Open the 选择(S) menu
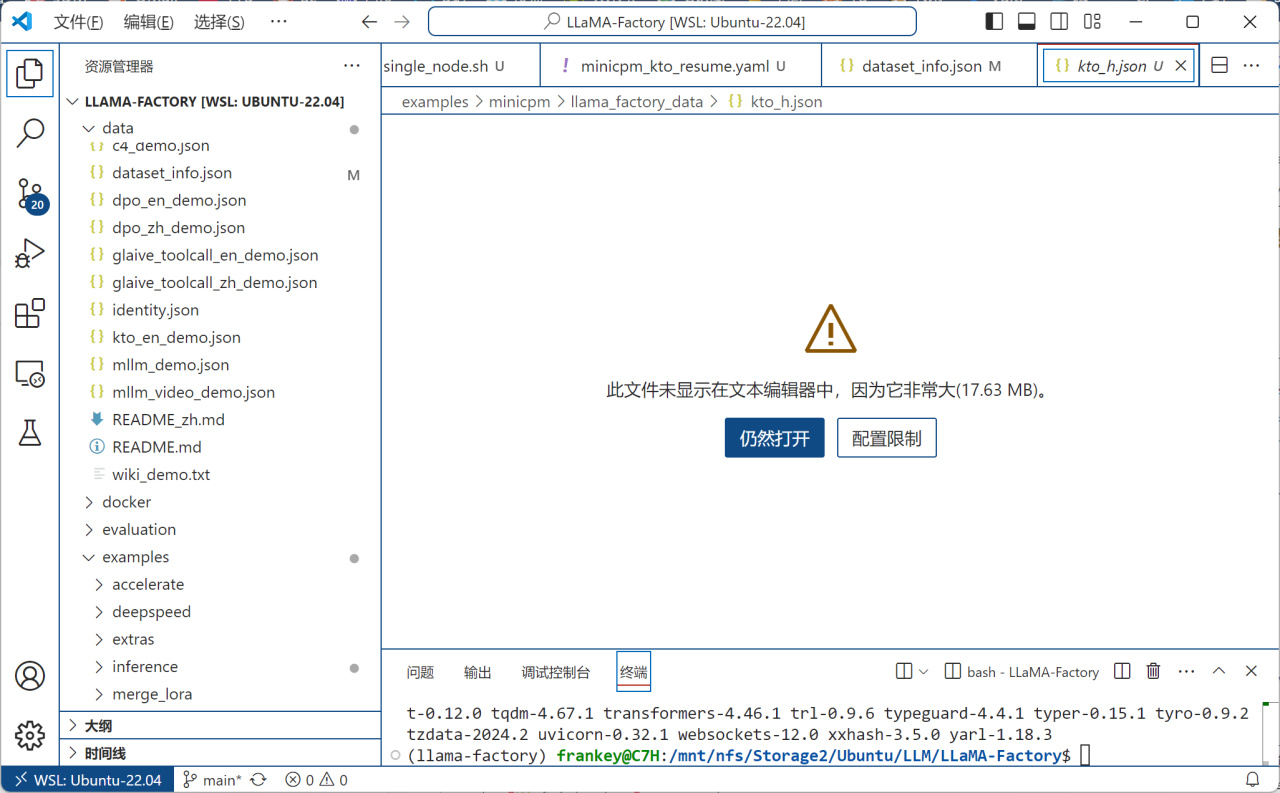Viewport: 1280px width, 793px height. 219,22
